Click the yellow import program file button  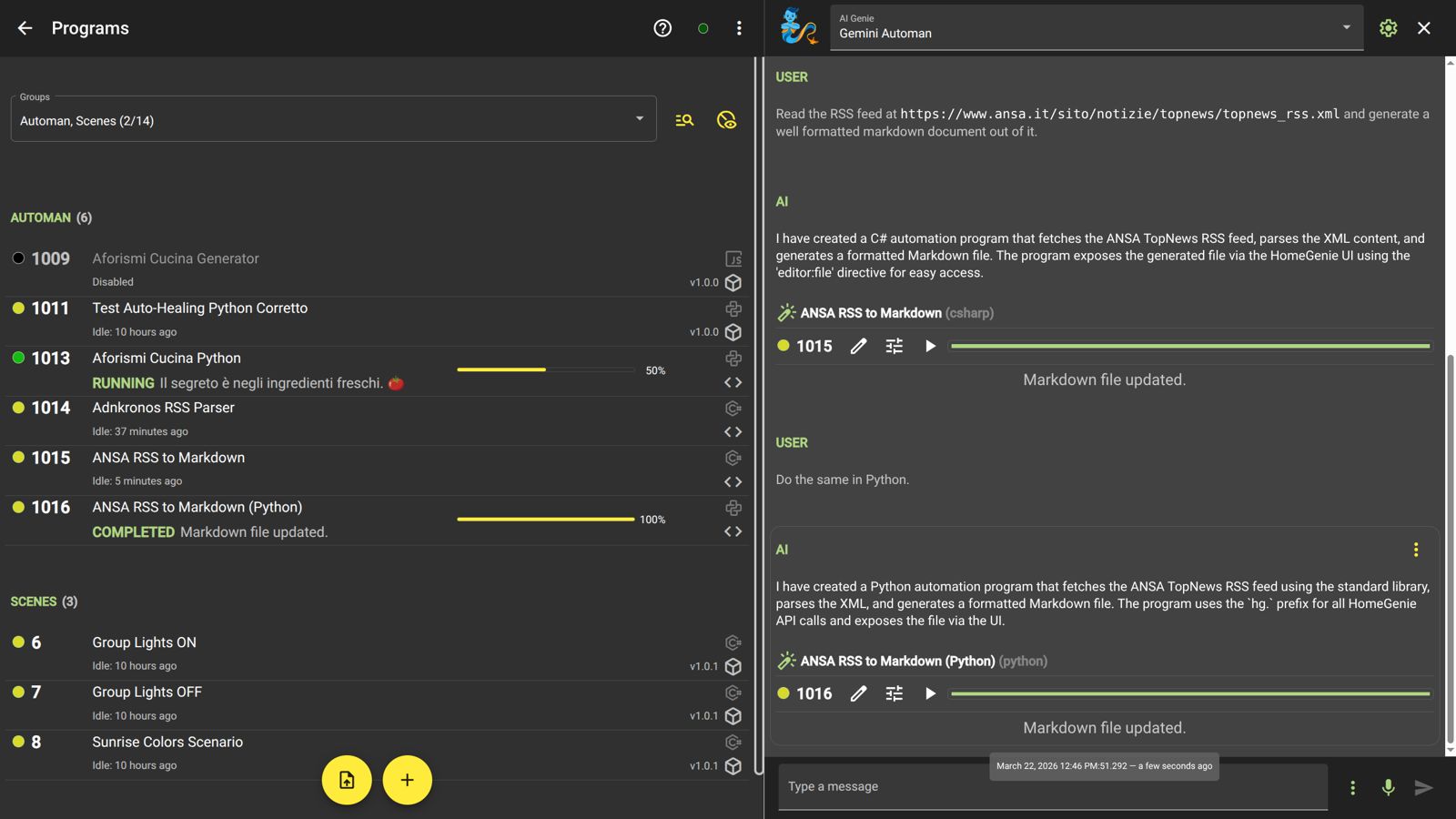tap(347, 780)
